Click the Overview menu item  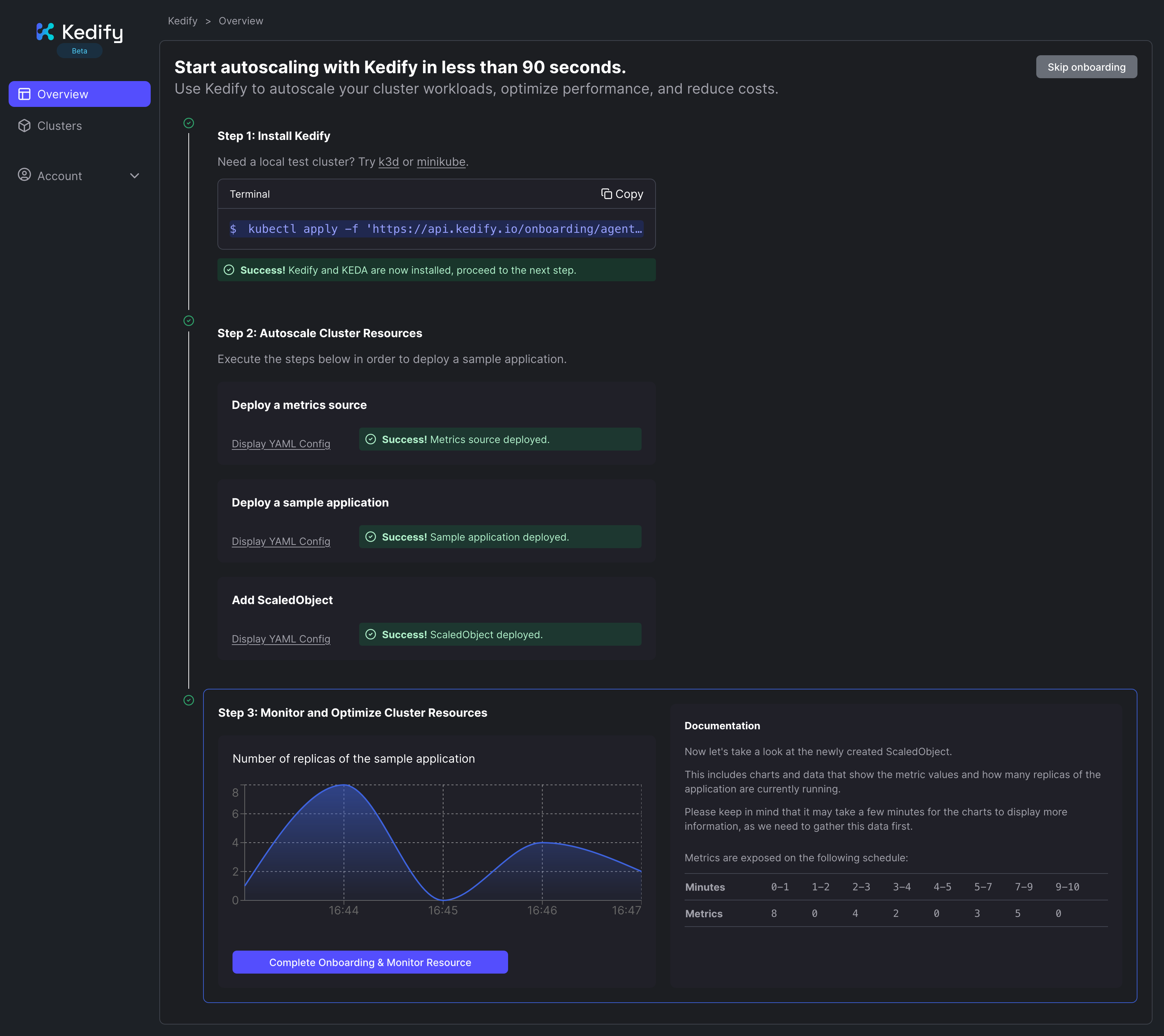pos(80,93)
